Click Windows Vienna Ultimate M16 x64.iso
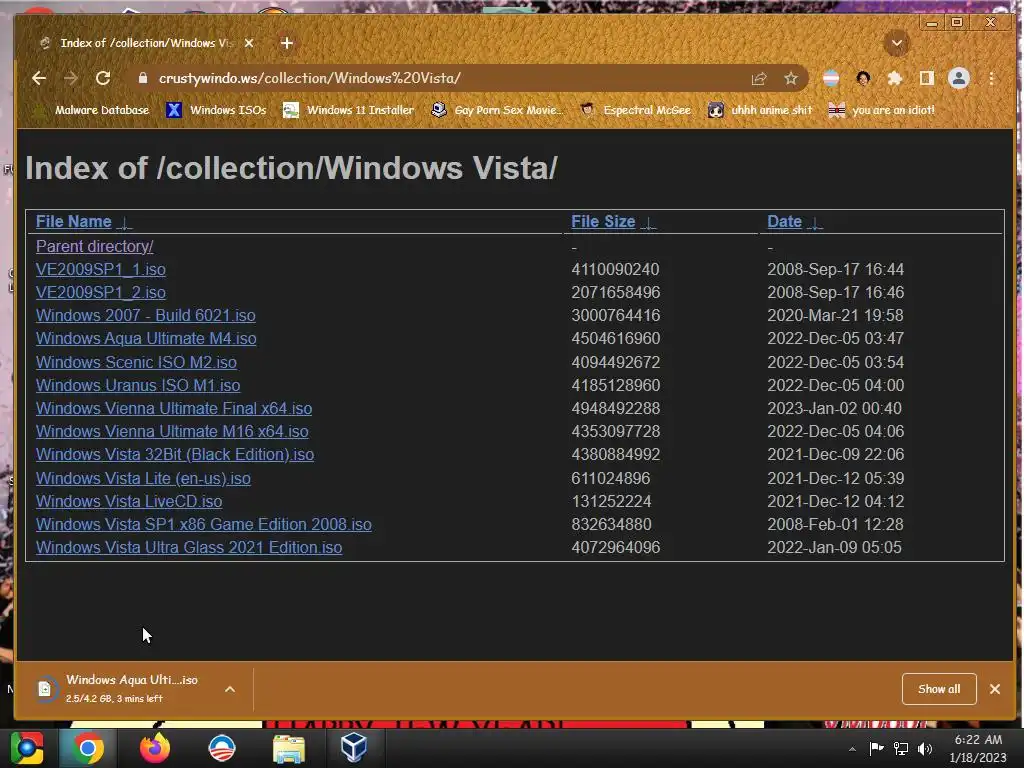The height and width of the screenshot is (768, 1024). pyautogui.click(x=172, y=431)
